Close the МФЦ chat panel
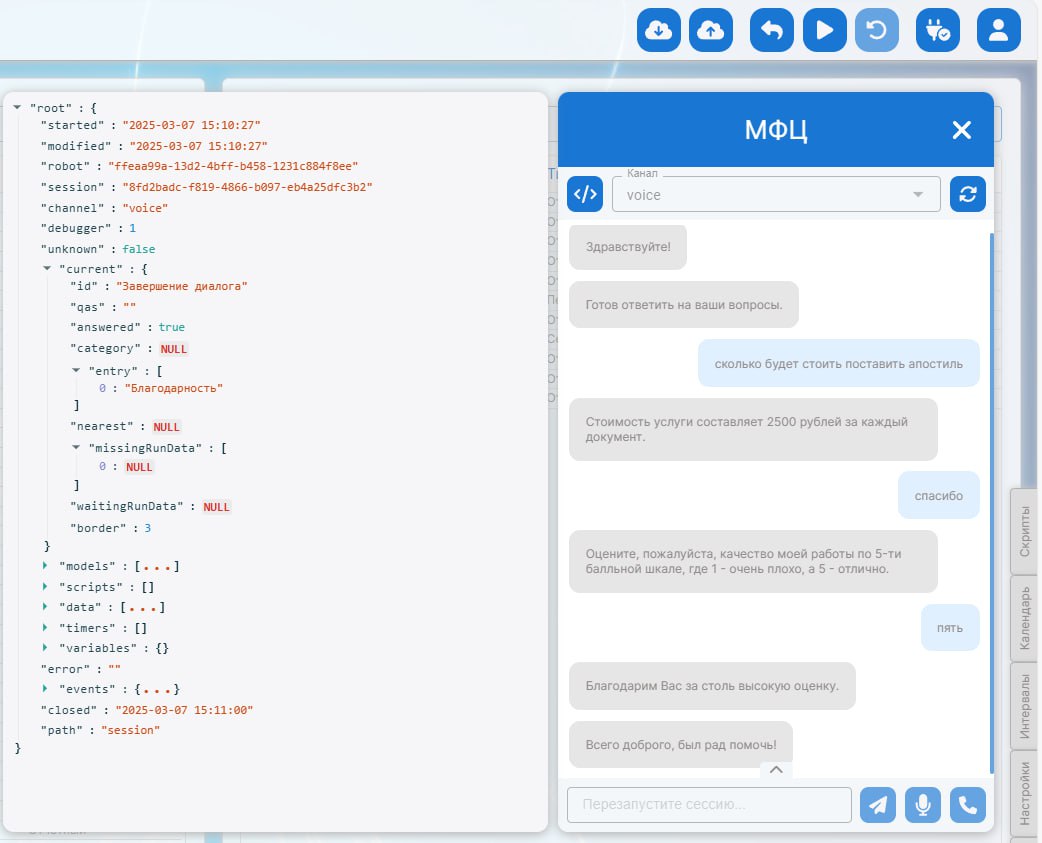Viewport: 1042px width, 843px height. [961, 130]
